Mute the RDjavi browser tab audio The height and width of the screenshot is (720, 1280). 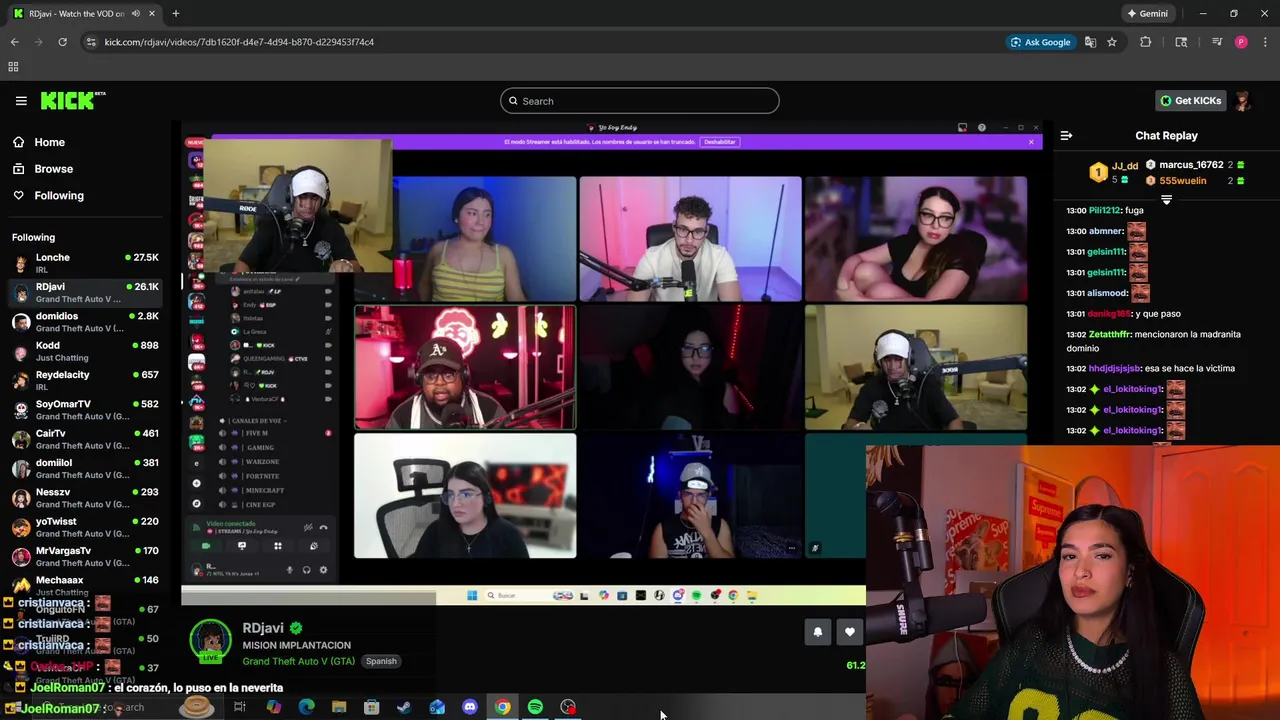coord(135,14)
